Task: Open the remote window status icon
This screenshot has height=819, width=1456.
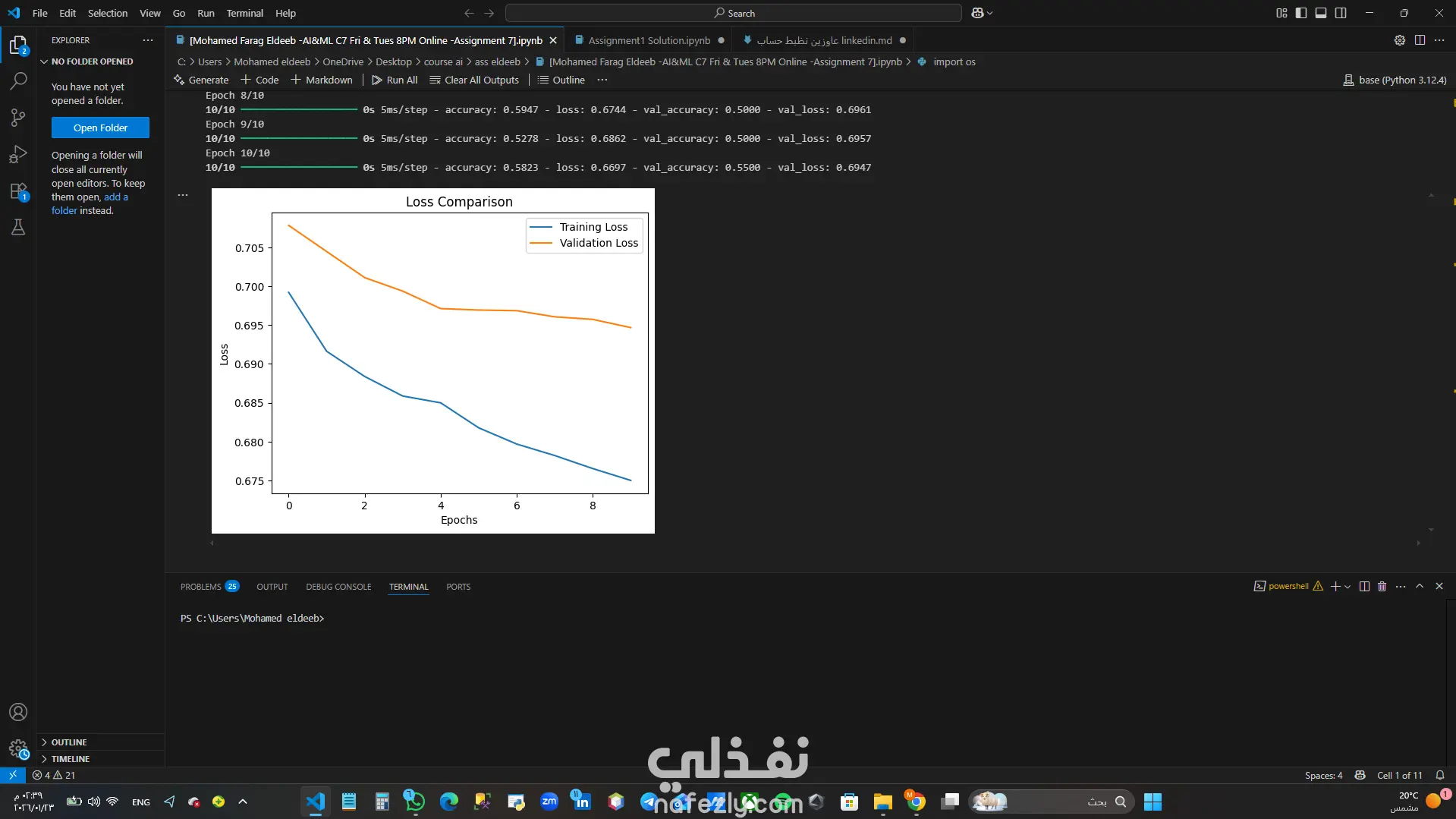Action: 13,775
